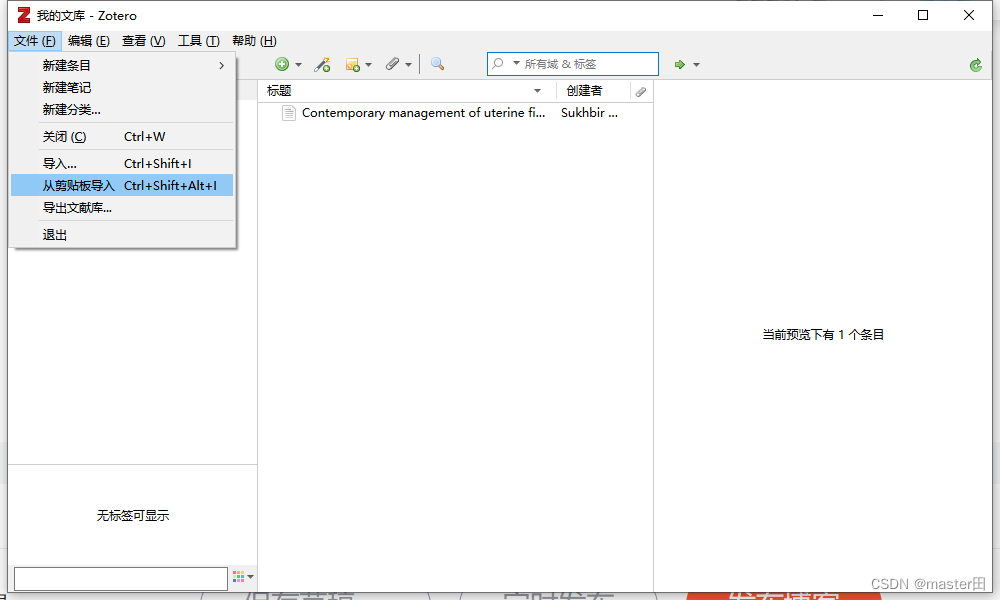
Task: Expand the Locate dropdown arrow
Action: coord(696,65)
